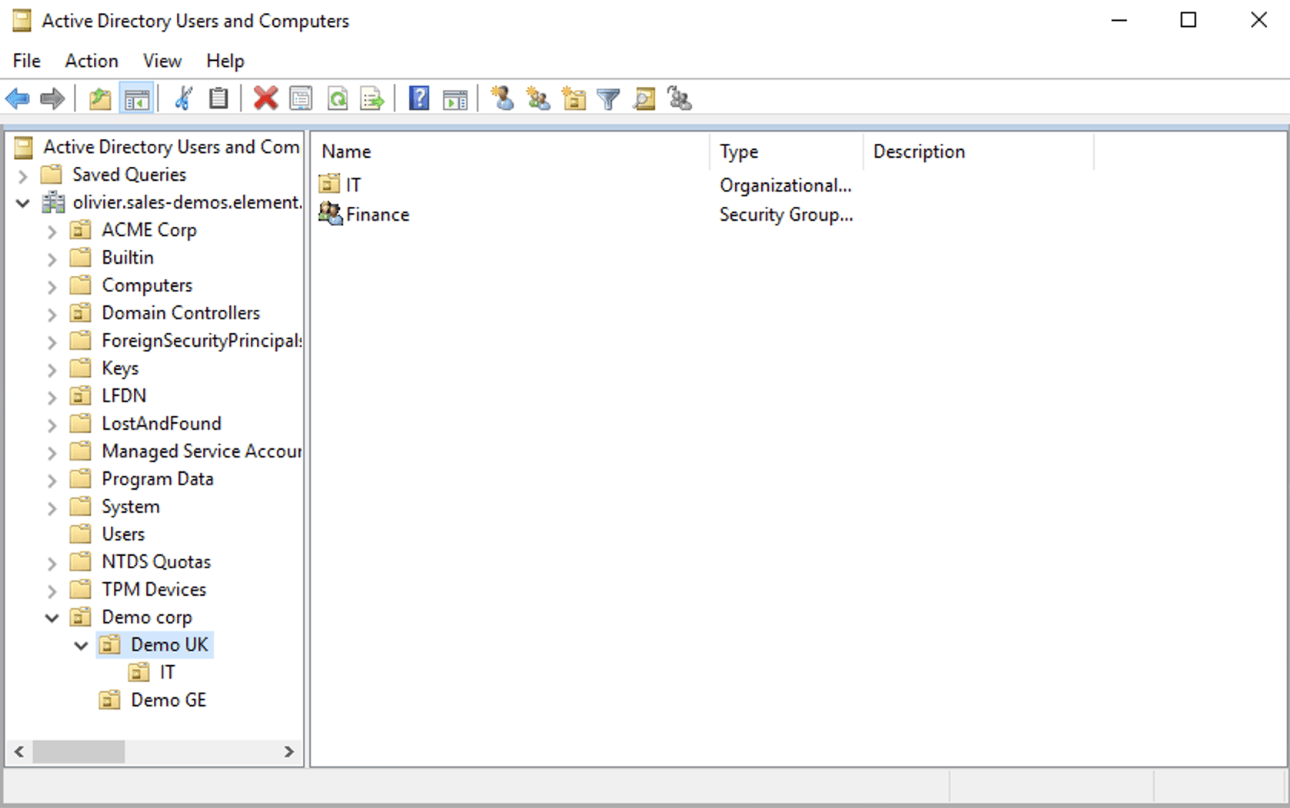The height and width of the screenshot is (808, 1290).
Task: Open Properties via toolbar icon
Action: pos(301,98)
